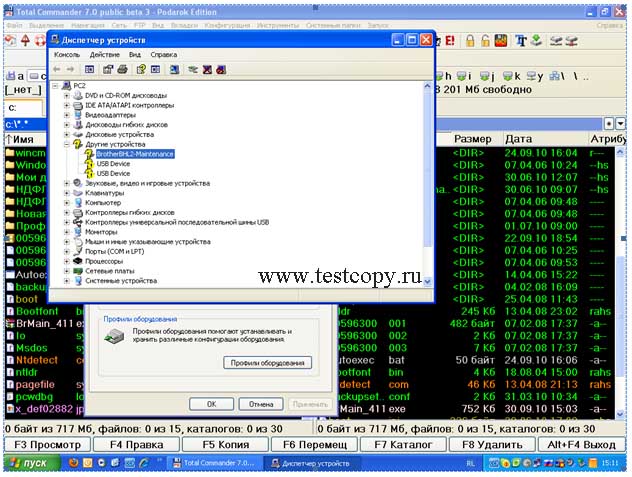This screenshot has width=632, height=477.
Task: Click Имя column header in left panel
Action: pyautogui.click(x=23, y=140)
